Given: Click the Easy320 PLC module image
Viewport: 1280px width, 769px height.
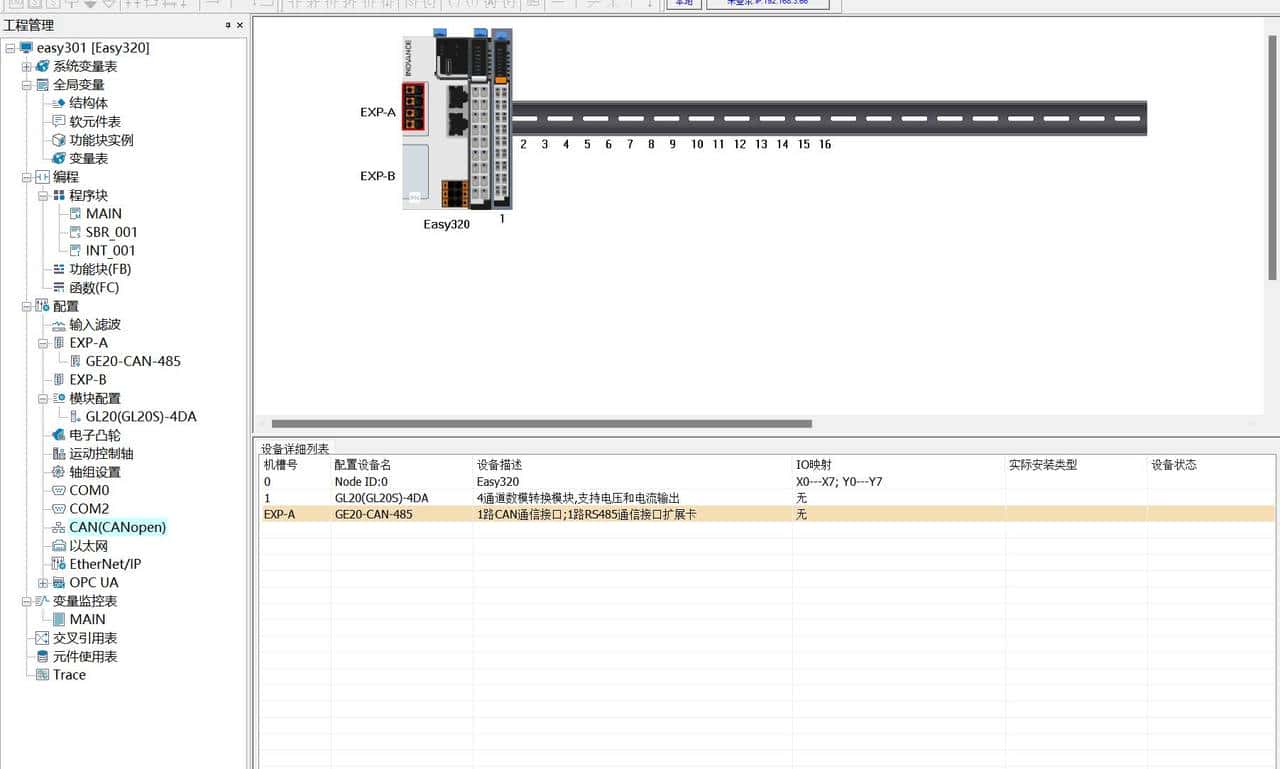Looking at the screenshot, I should tap(445, 120).
